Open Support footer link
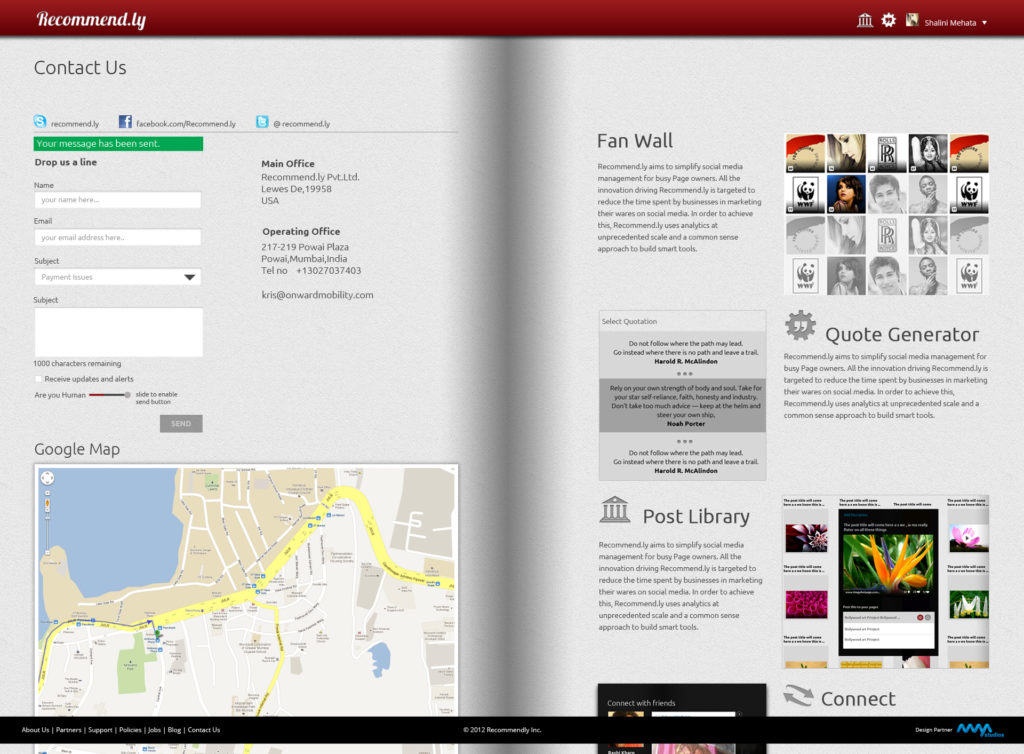The height and width of the screenshot is (754, 1024). 100,730
